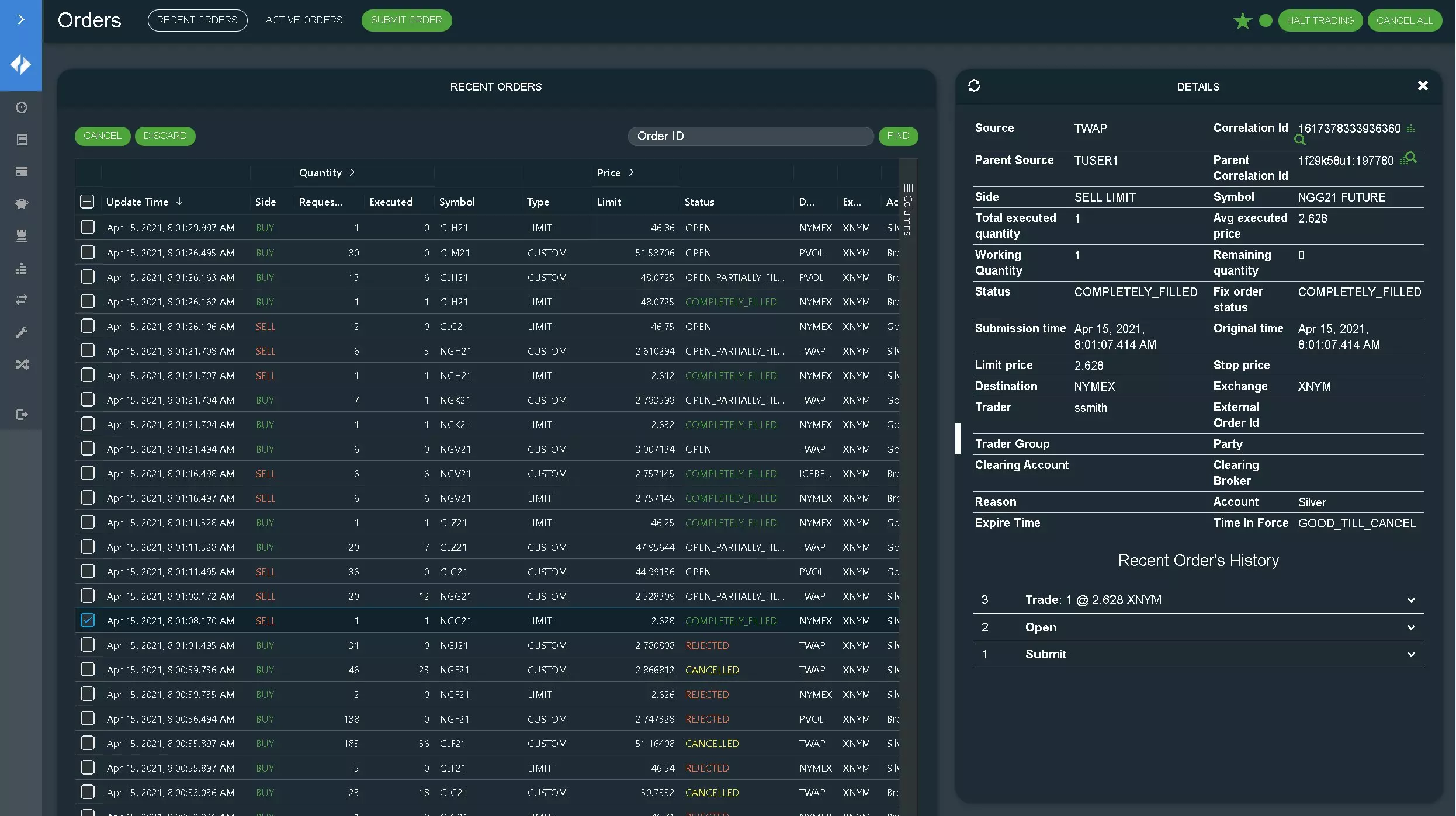Image resolution: width=1456 pixels, height=816 pixels.
Task: Expand the Price column group
Action: [632, 172]
